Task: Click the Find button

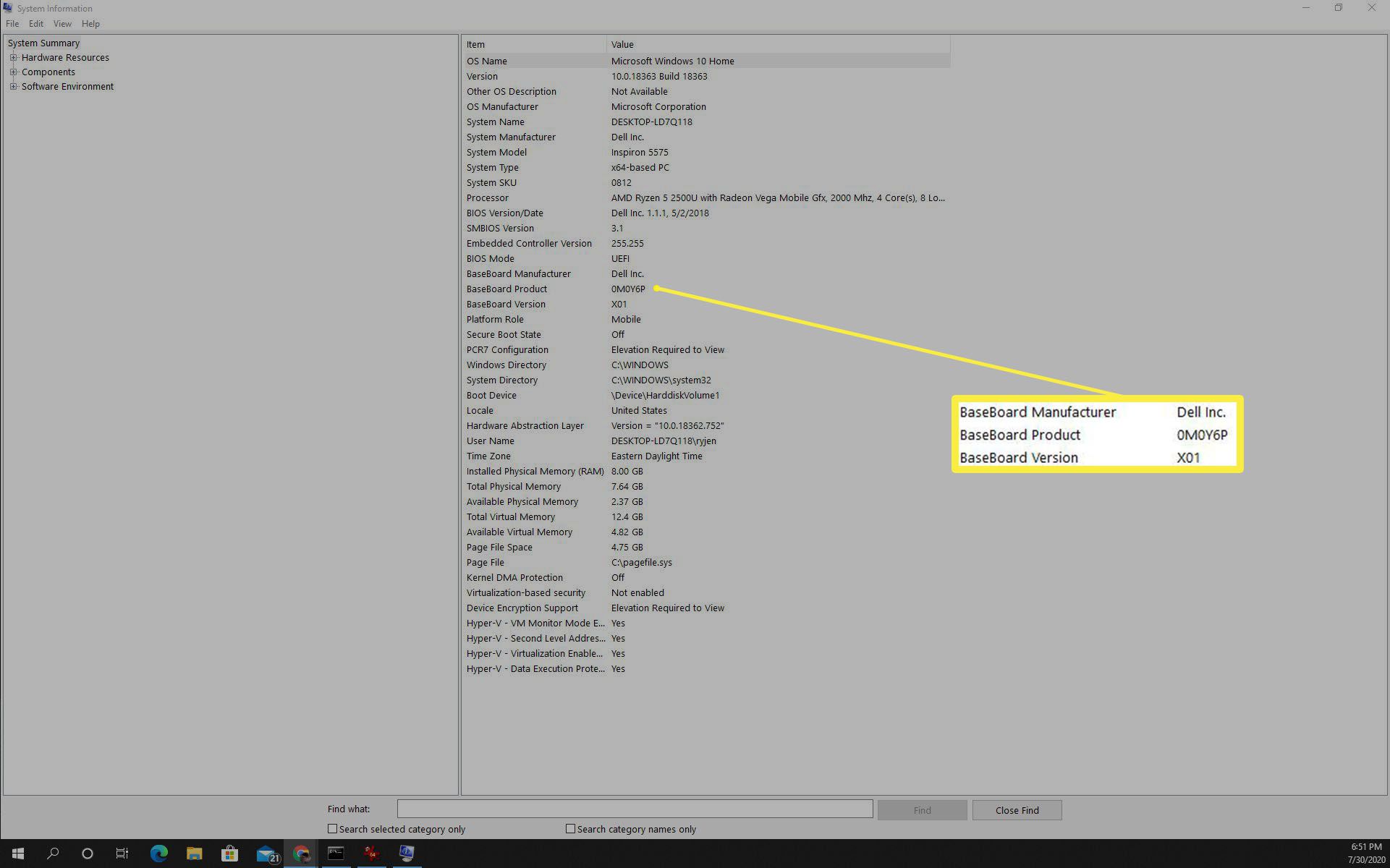Action: coord(922,810)
